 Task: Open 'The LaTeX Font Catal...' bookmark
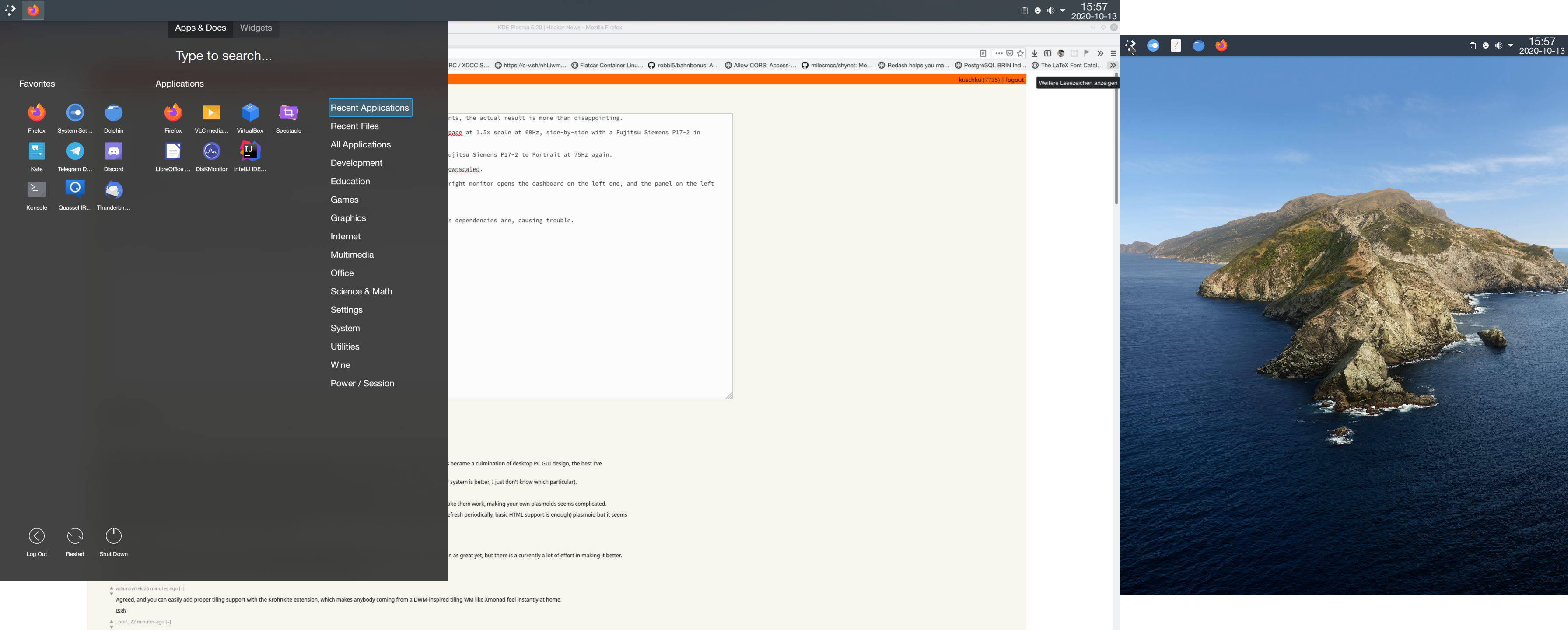(1067, 65)
